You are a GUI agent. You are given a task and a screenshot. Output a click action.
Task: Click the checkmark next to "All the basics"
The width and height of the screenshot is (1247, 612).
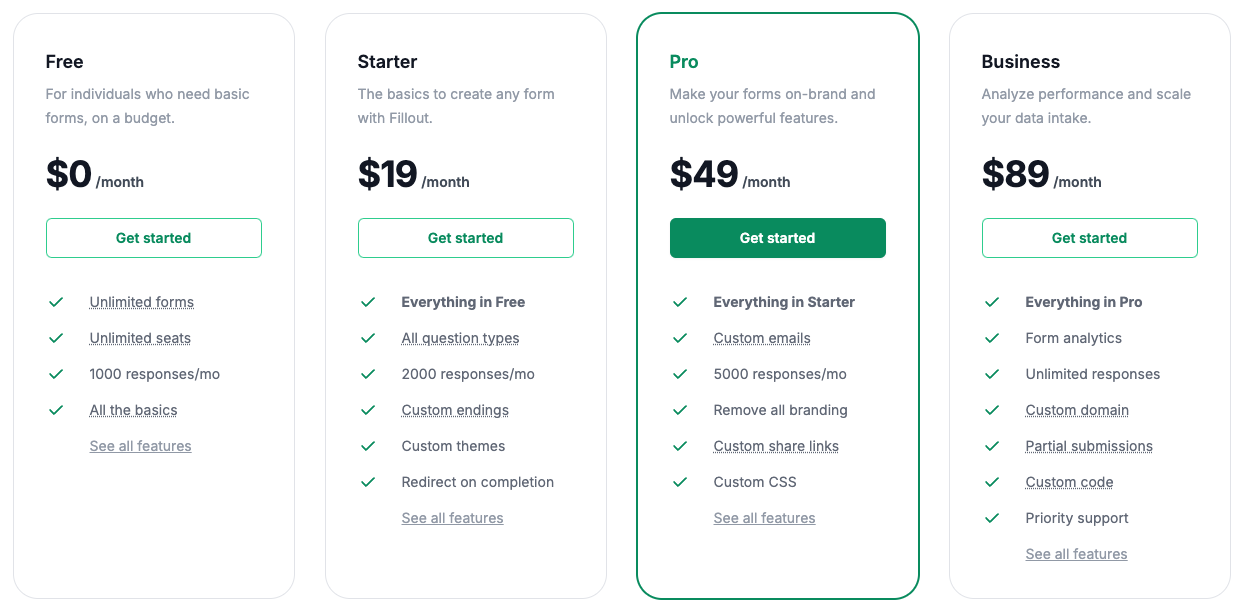click(57, 410)
